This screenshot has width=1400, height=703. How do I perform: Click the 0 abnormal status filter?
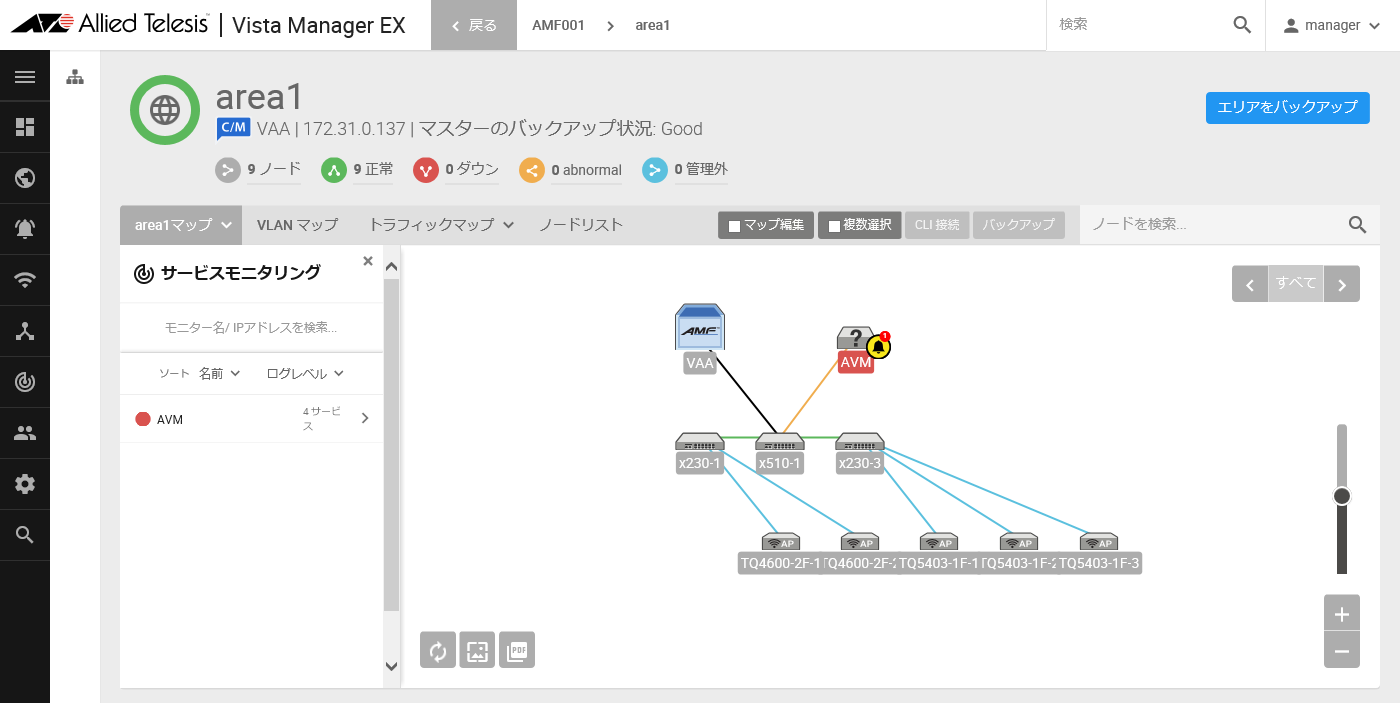click(x=570, y=170)
